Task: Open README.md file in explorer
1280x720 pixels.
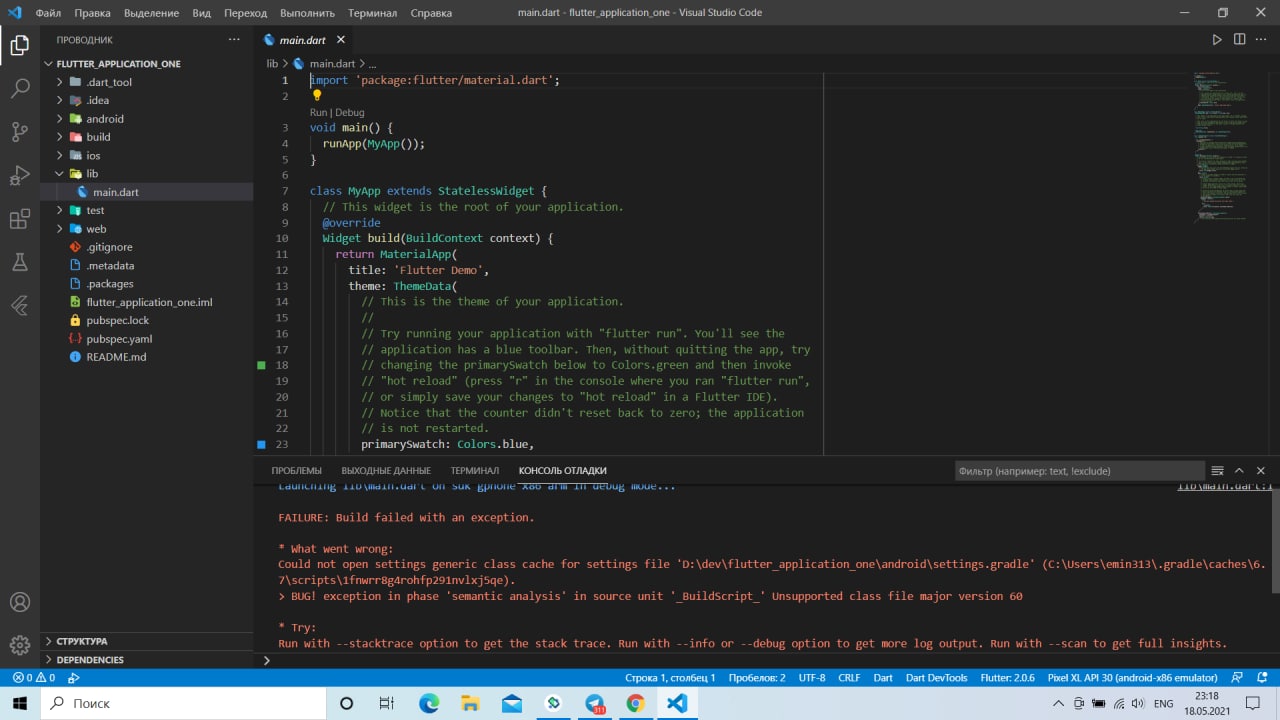Action: [x=116, y=357]
